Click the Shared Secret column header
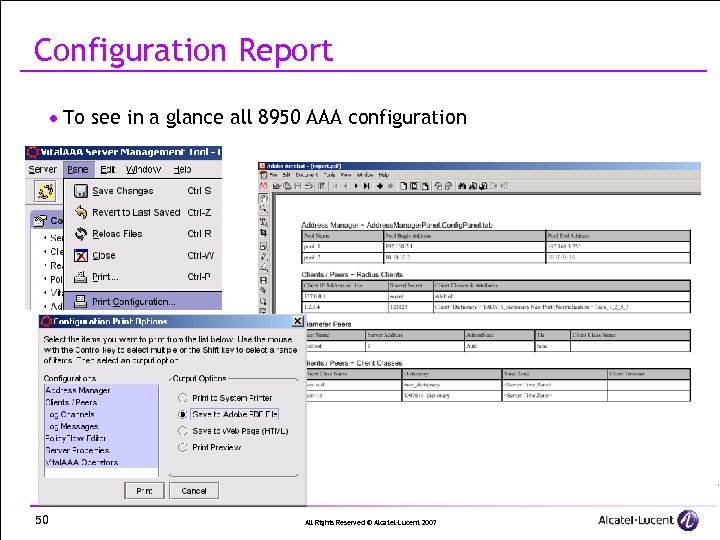 pos(411,285)
